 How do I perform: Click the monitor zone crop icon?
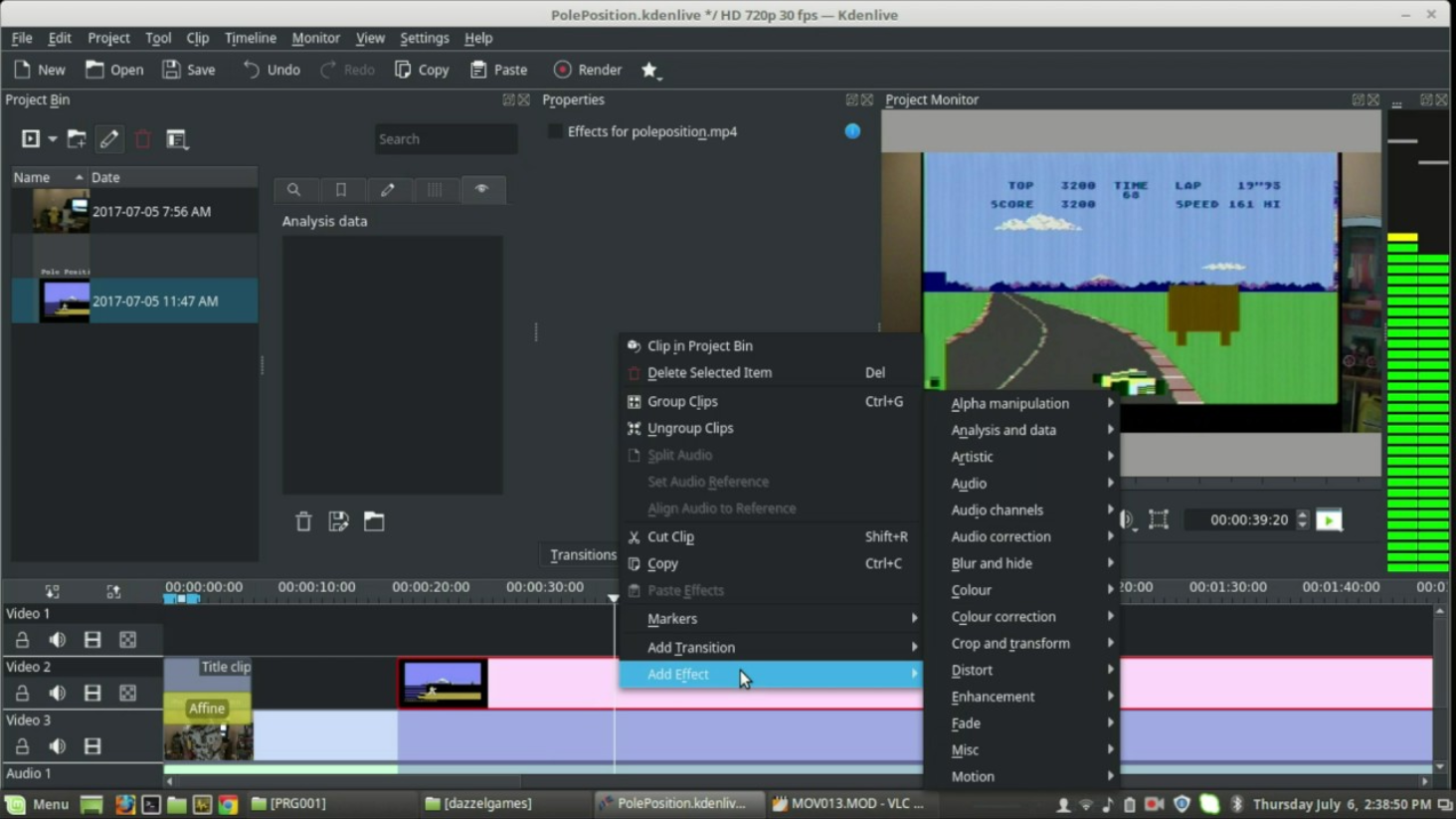tap(1159, 519)
